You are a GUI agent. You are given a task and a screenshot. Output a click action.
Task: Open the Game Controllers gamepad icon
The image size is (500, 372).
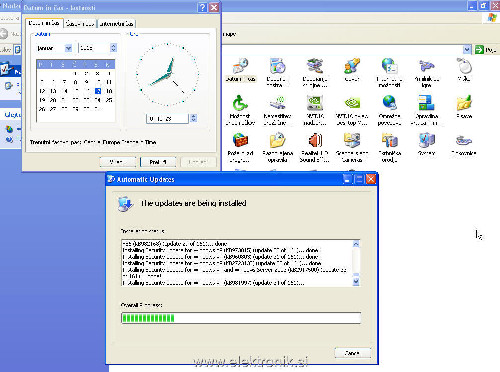(427, 66)
